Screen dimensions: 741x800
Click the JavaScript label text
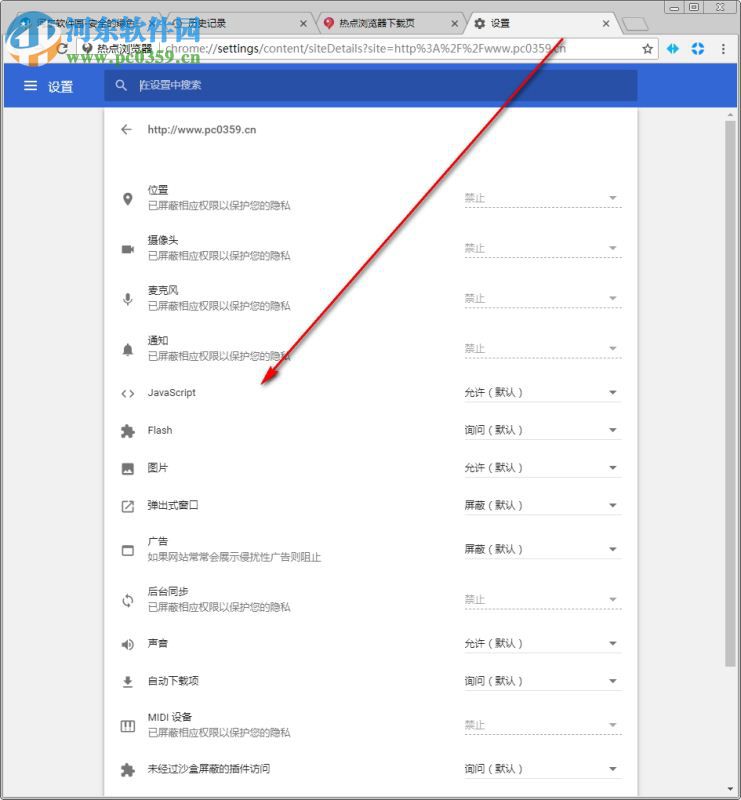point(171,392)
